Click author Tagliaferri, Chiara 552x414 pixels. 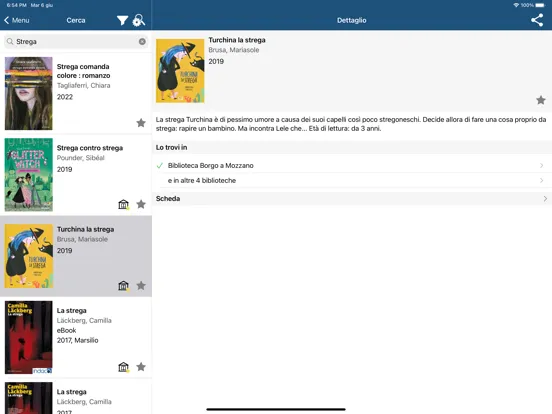click(83, 86)
